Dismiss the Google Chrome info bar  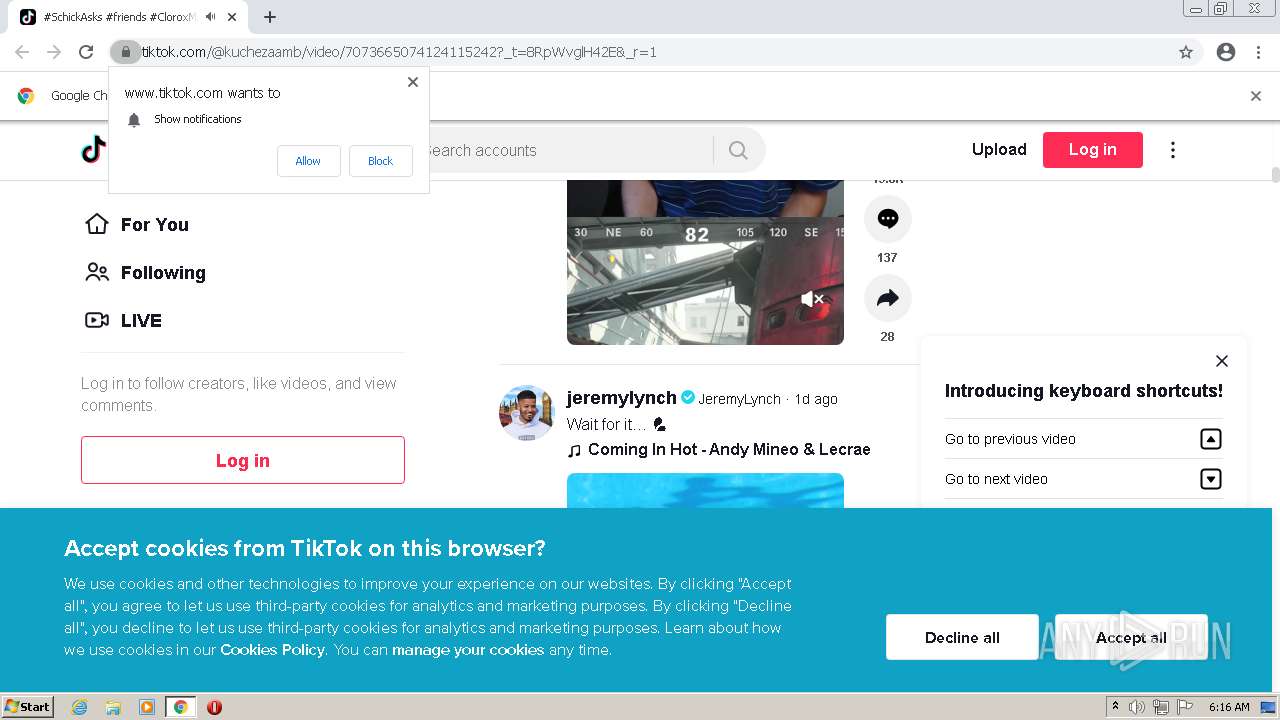1256,96
